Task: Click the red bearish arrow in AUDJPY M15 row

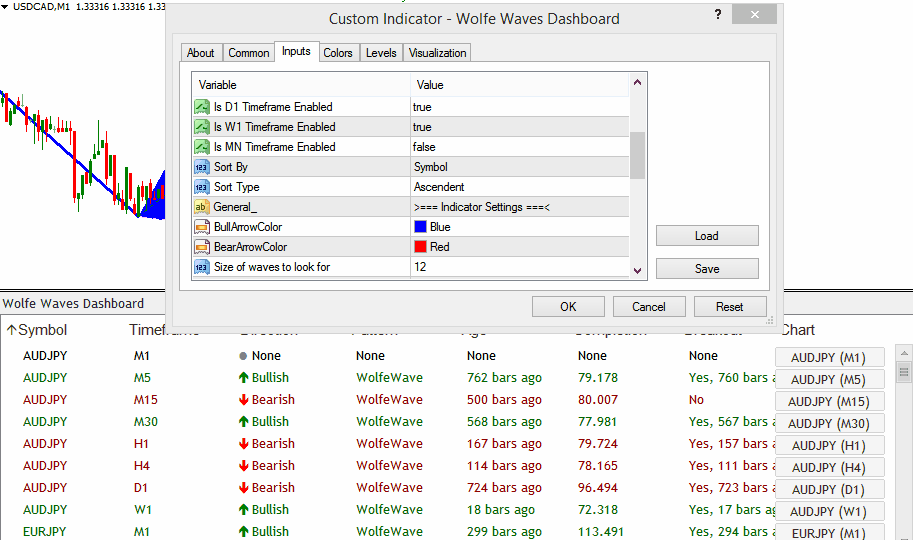Action: pyautogui.click(x=242, y=400)
